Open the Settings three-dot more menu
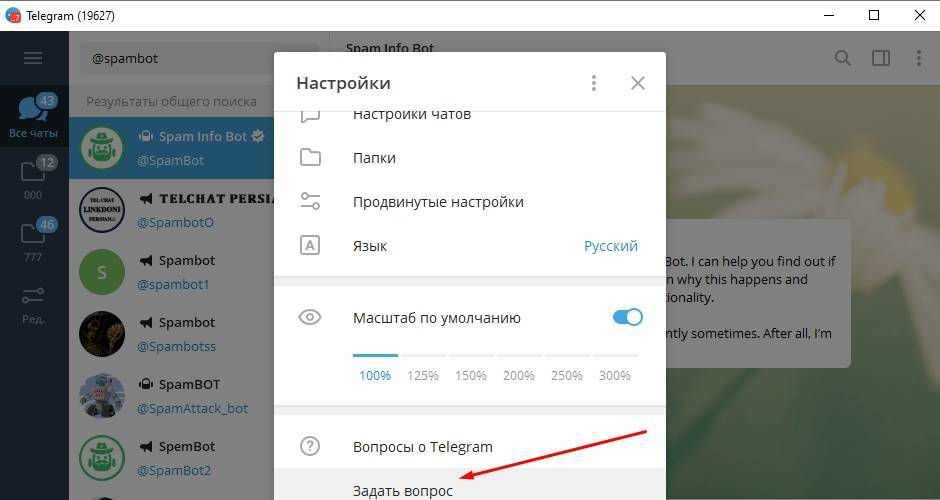This screenshot has height=500, width=940. pyautogui.click(x=593, y=83)
